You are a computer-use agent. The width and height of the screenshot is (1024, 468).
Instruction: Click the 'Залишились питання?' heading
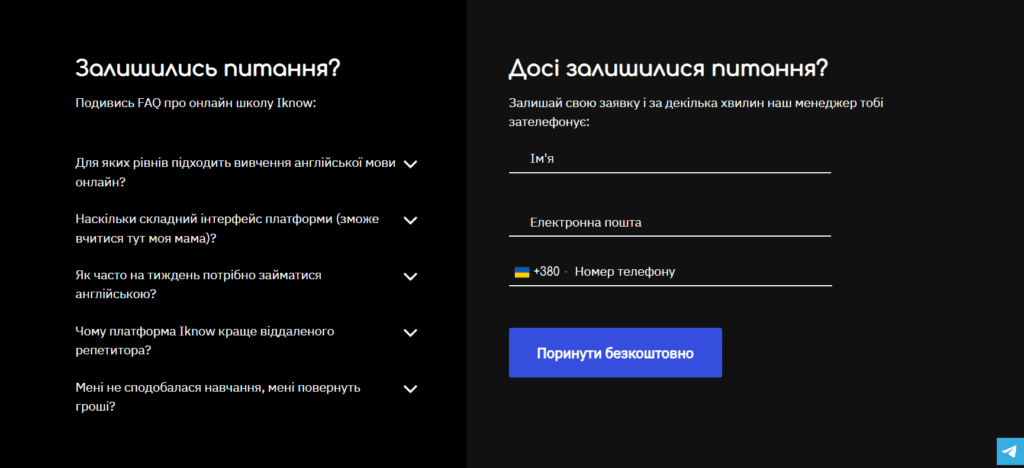click(208, 68)
